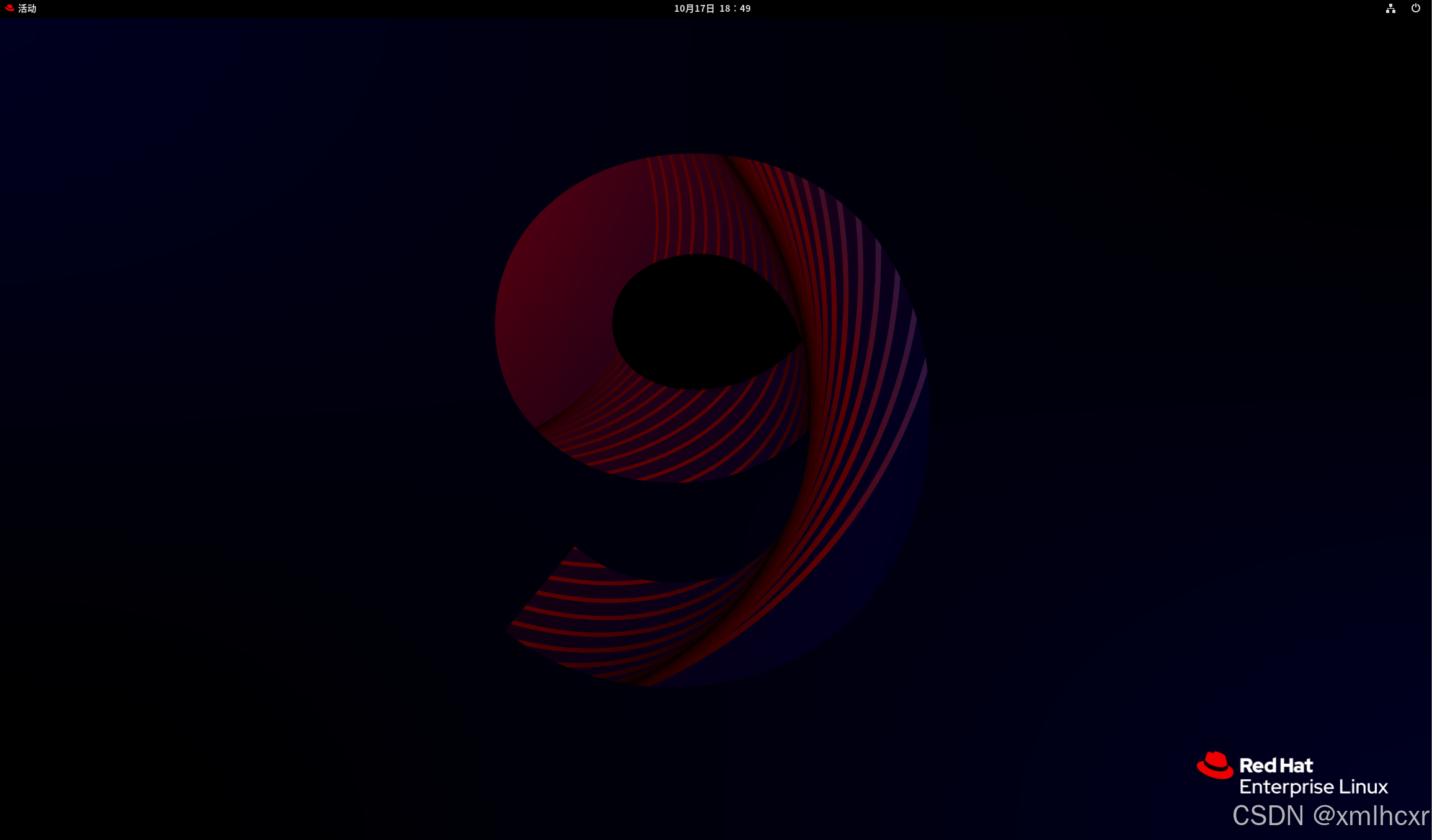Viewport: 1432px width, 840px height.
Task: Click the "Enterprise Linux" wallpaper text
Action: pyautogui.click(x=1313, y=787)
